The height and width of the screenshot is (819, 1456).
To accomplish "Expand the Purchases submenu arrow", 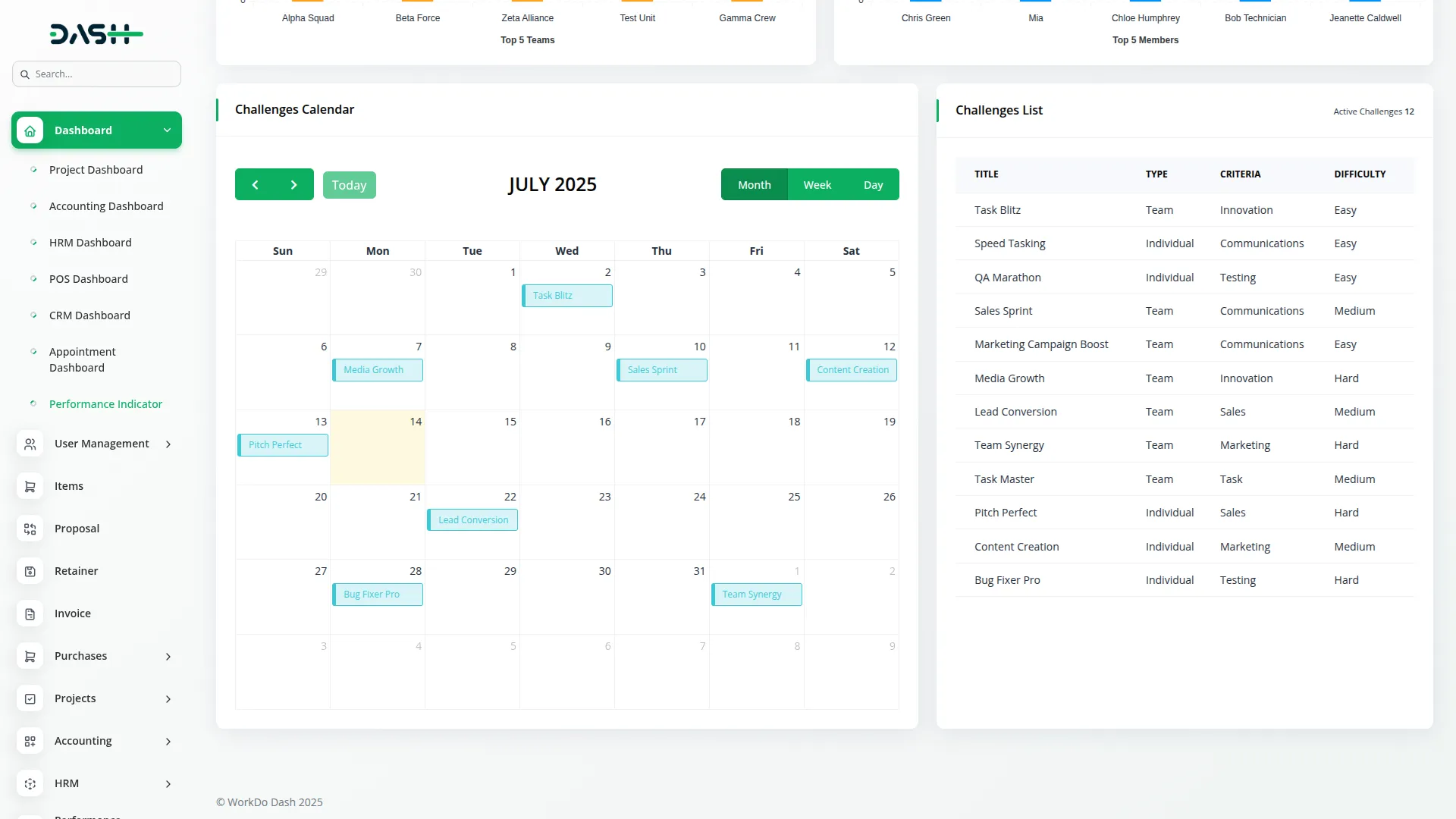I will (168, 657).
